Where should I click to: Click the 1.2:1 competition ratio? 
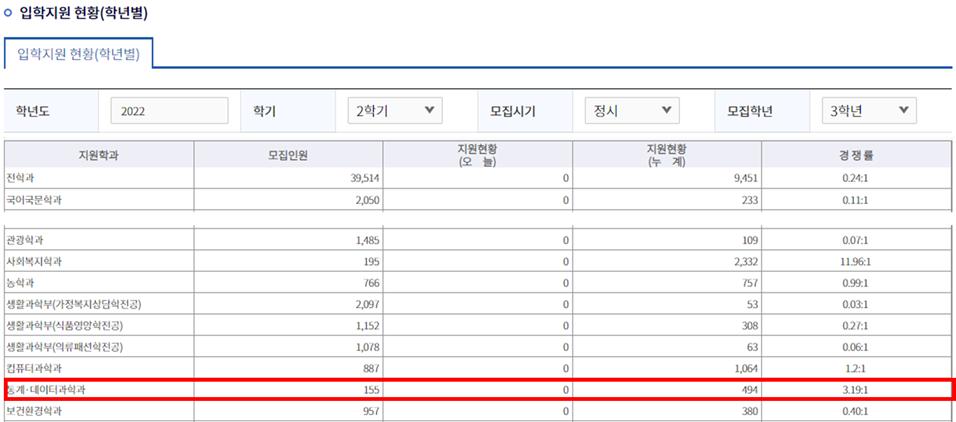click(856, 368)
